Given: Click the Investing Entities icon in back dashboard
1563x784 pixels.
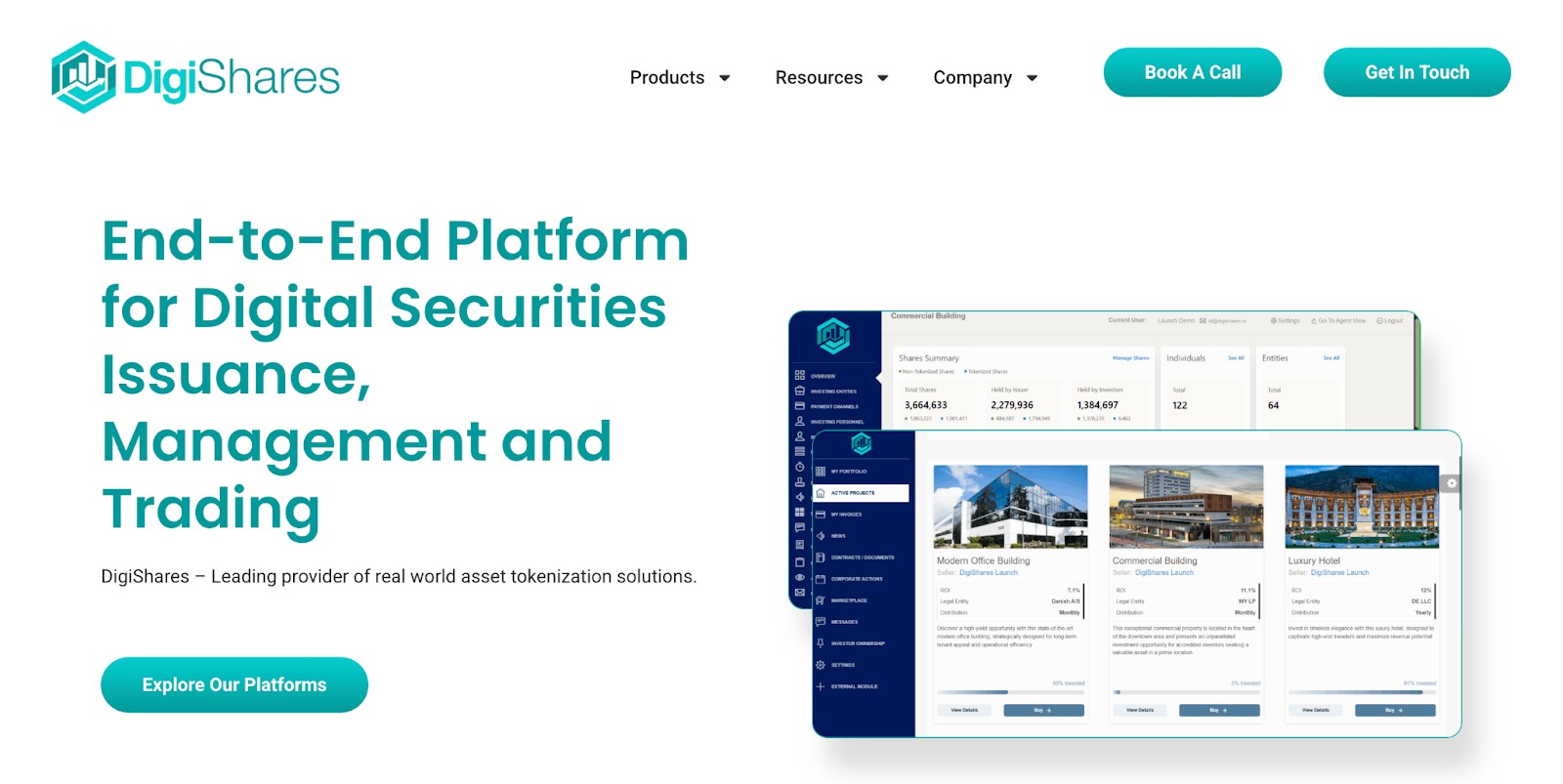Looking at the screenshot, I should coord(800,391).
